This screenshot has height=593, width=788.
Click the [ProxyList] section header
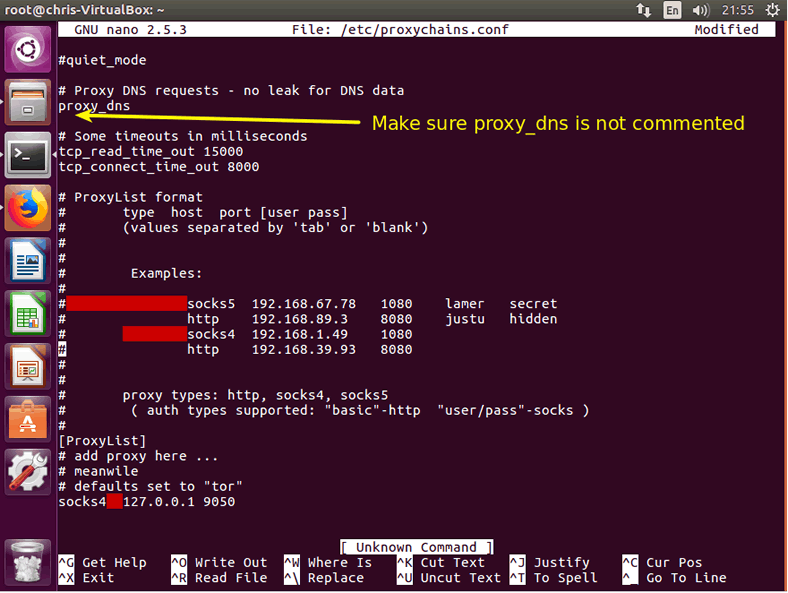click(x=102, y=441)
